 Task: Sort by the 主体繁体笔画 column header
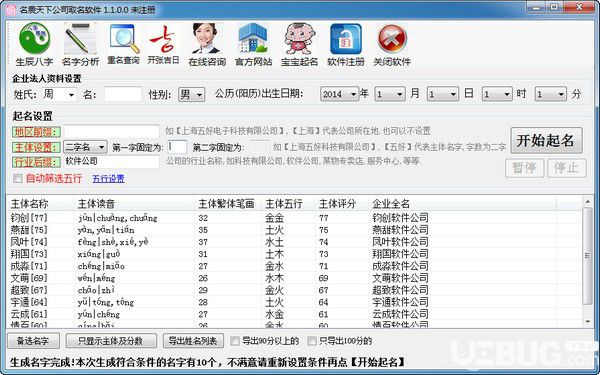[x=228, y=204]
